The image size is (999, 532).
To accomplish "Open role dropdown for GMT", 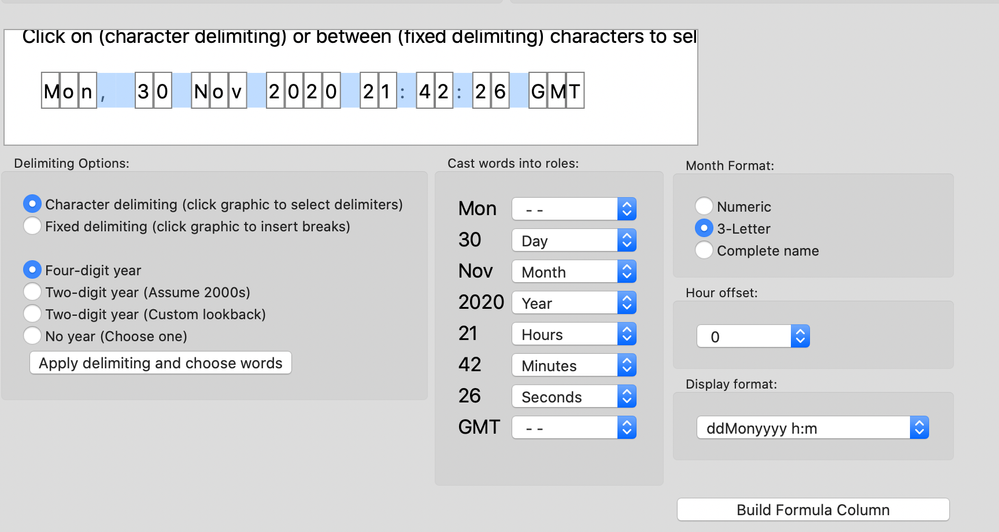I will [x=574, y=428].
